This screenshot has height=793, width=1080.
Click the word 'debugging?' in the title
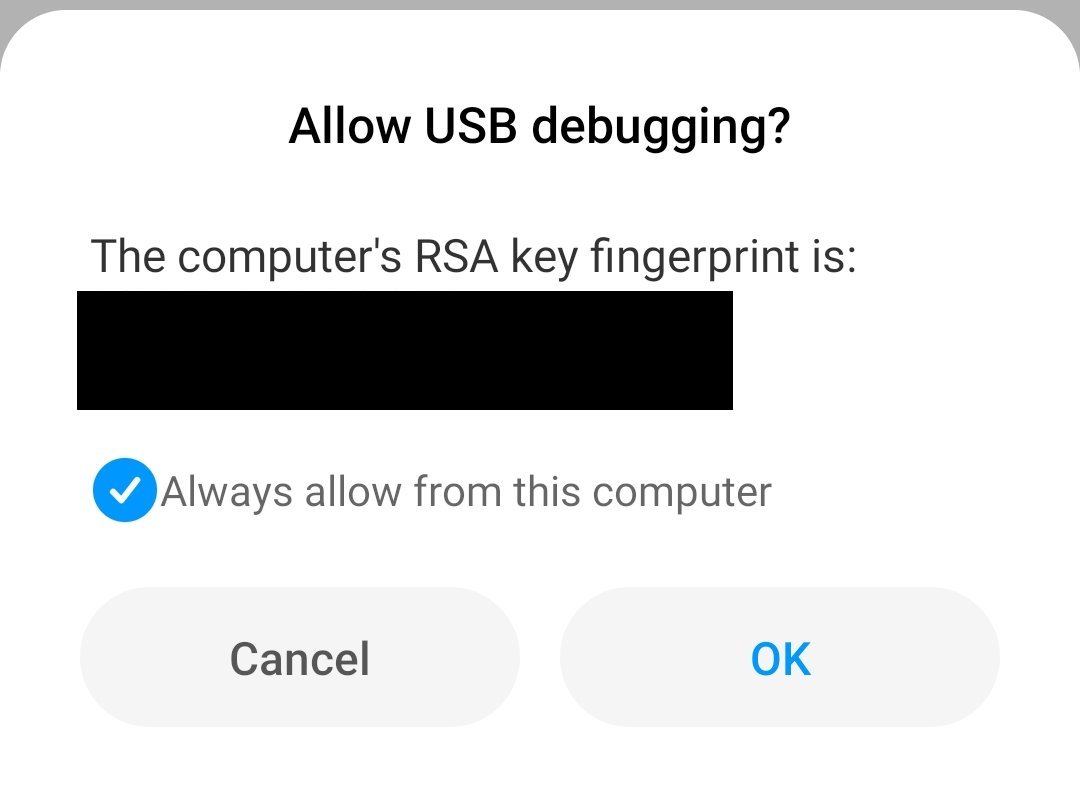661,127
